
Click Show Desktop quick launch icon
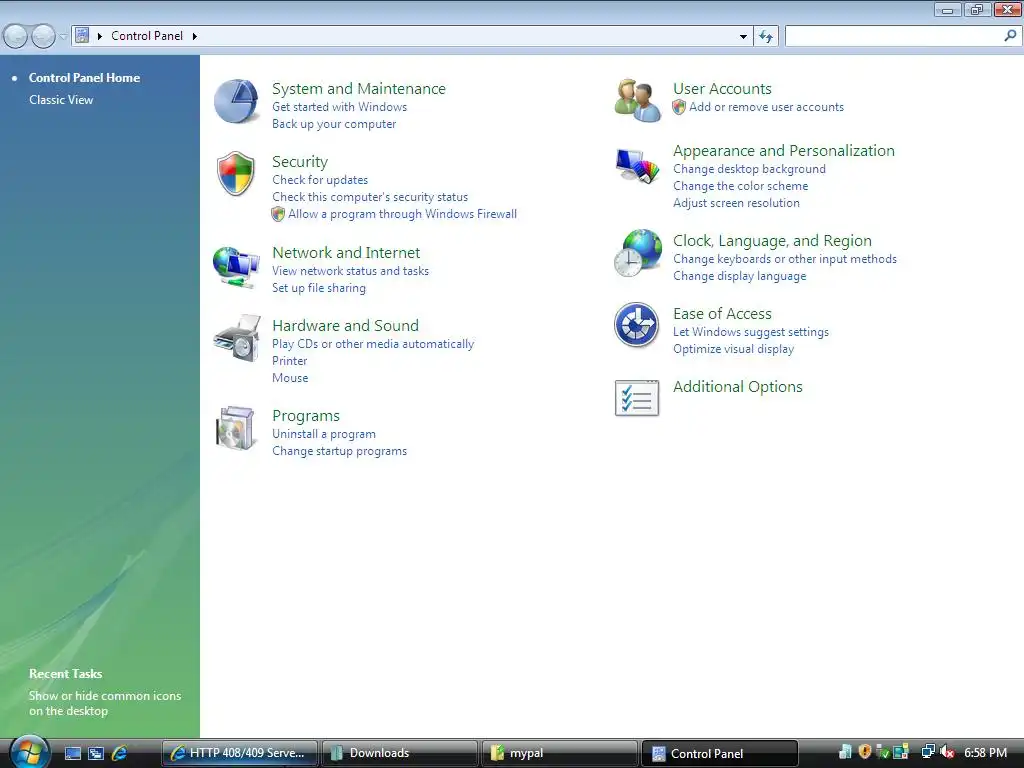pos(72,753)
